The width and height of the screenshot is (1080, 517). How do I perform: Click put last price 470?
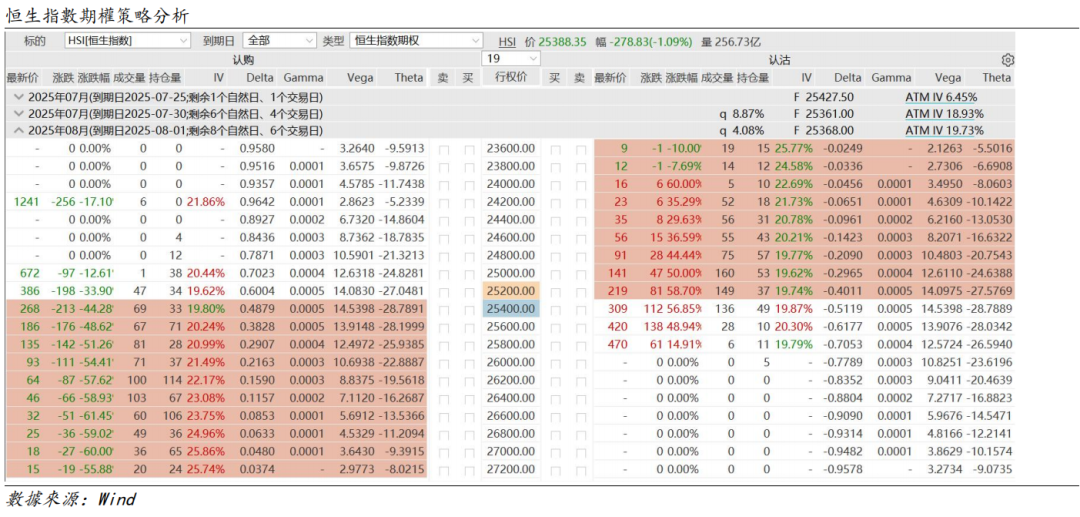click(618, 345)
